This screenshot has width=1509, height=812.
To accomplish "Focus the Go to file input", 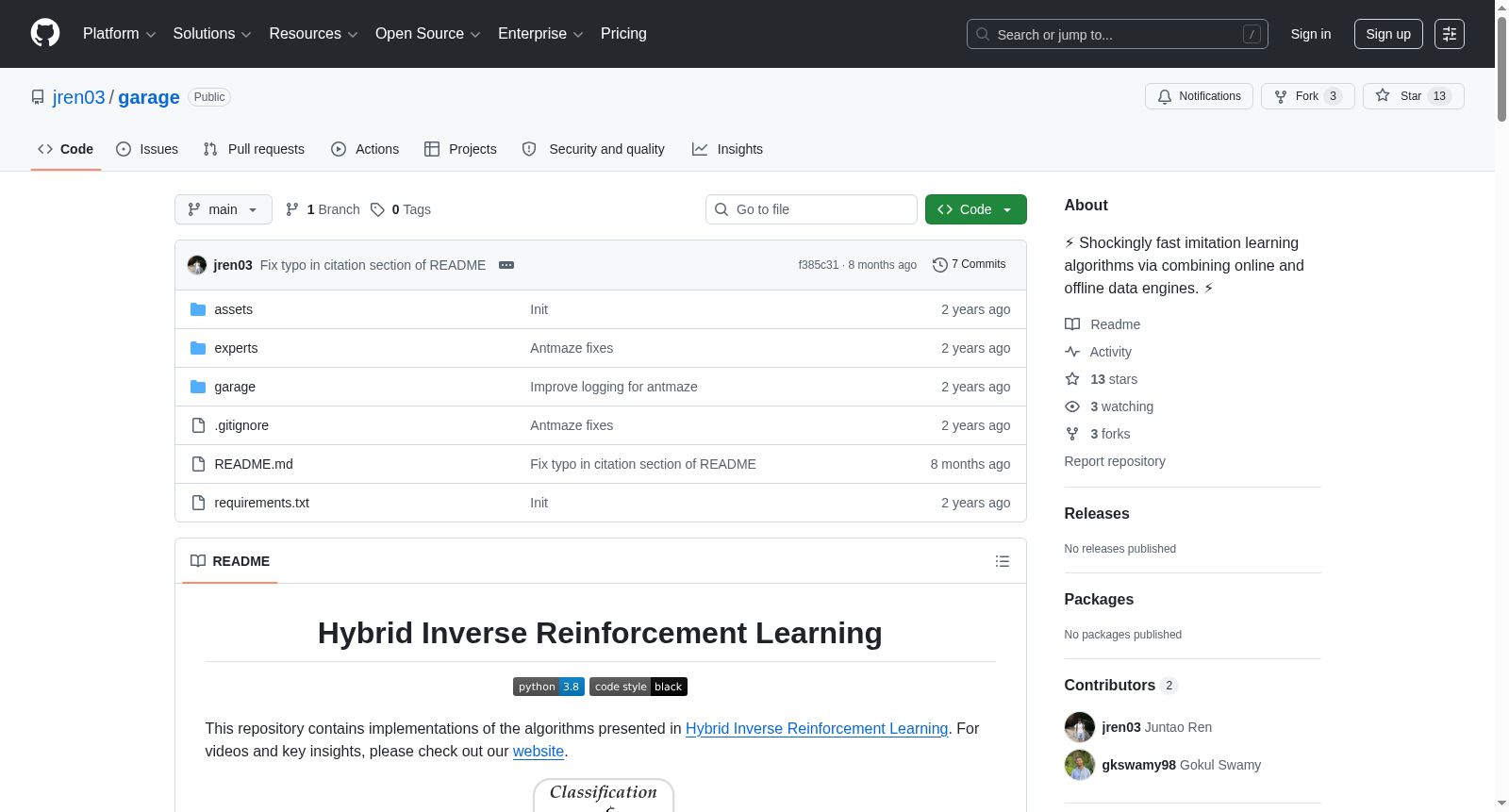I will coord(811,209).
